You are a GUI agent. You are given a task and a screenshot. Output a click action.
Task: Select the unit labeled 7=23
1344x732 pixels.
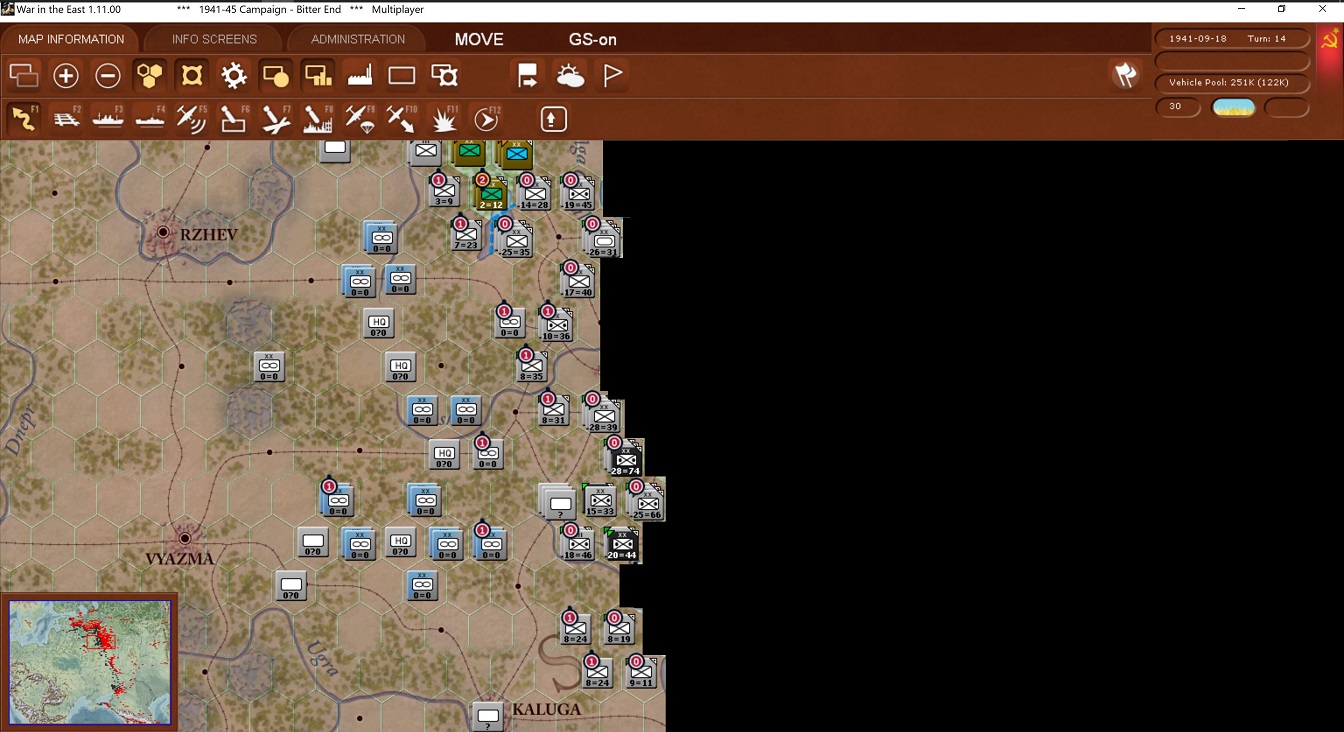point(467,235)
